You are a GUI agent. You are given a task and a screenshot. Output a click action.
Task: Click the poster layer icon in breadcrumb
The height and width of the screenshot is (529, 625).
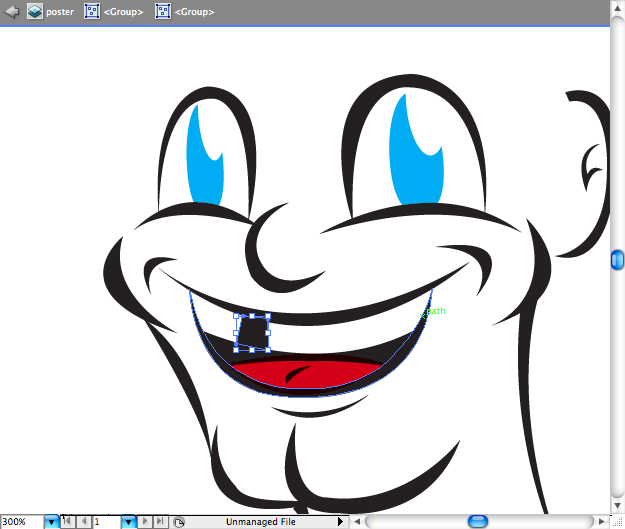(35, 12)
